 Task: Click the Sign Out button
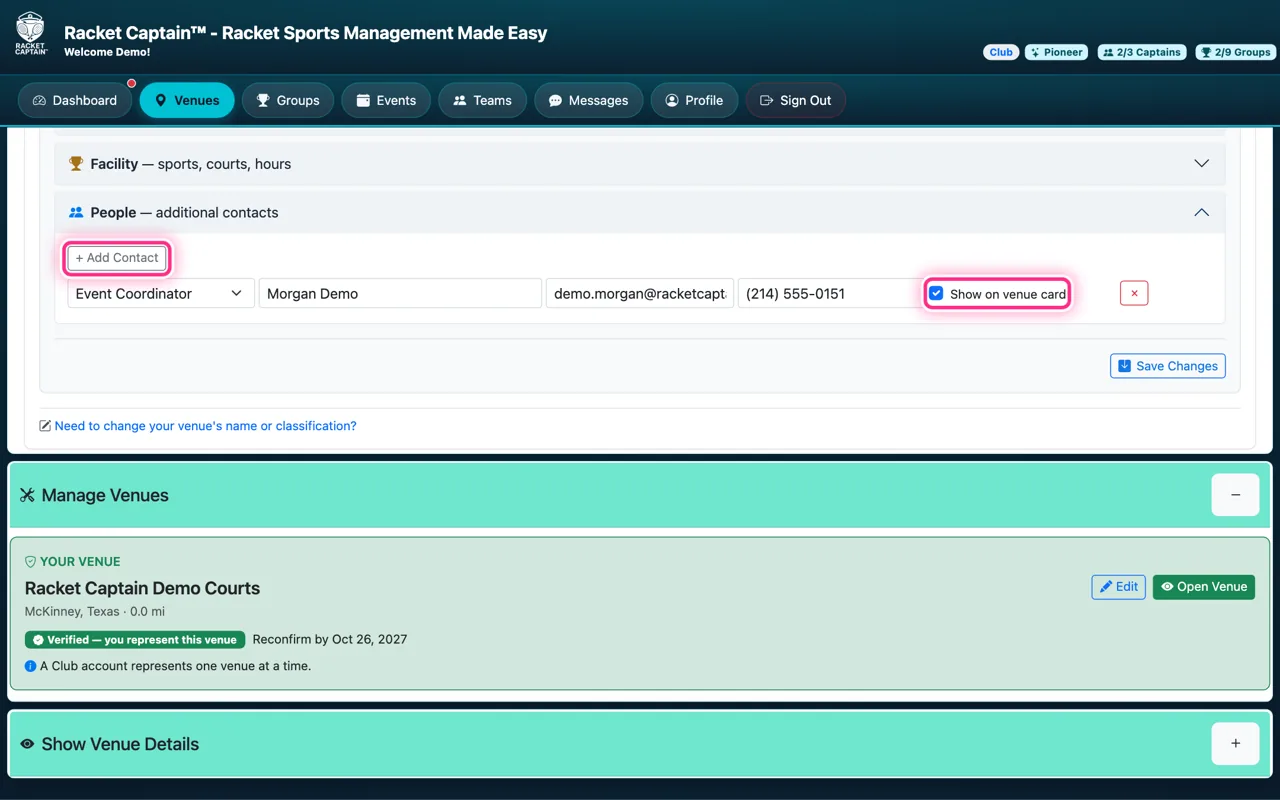[x=795, y=100]
